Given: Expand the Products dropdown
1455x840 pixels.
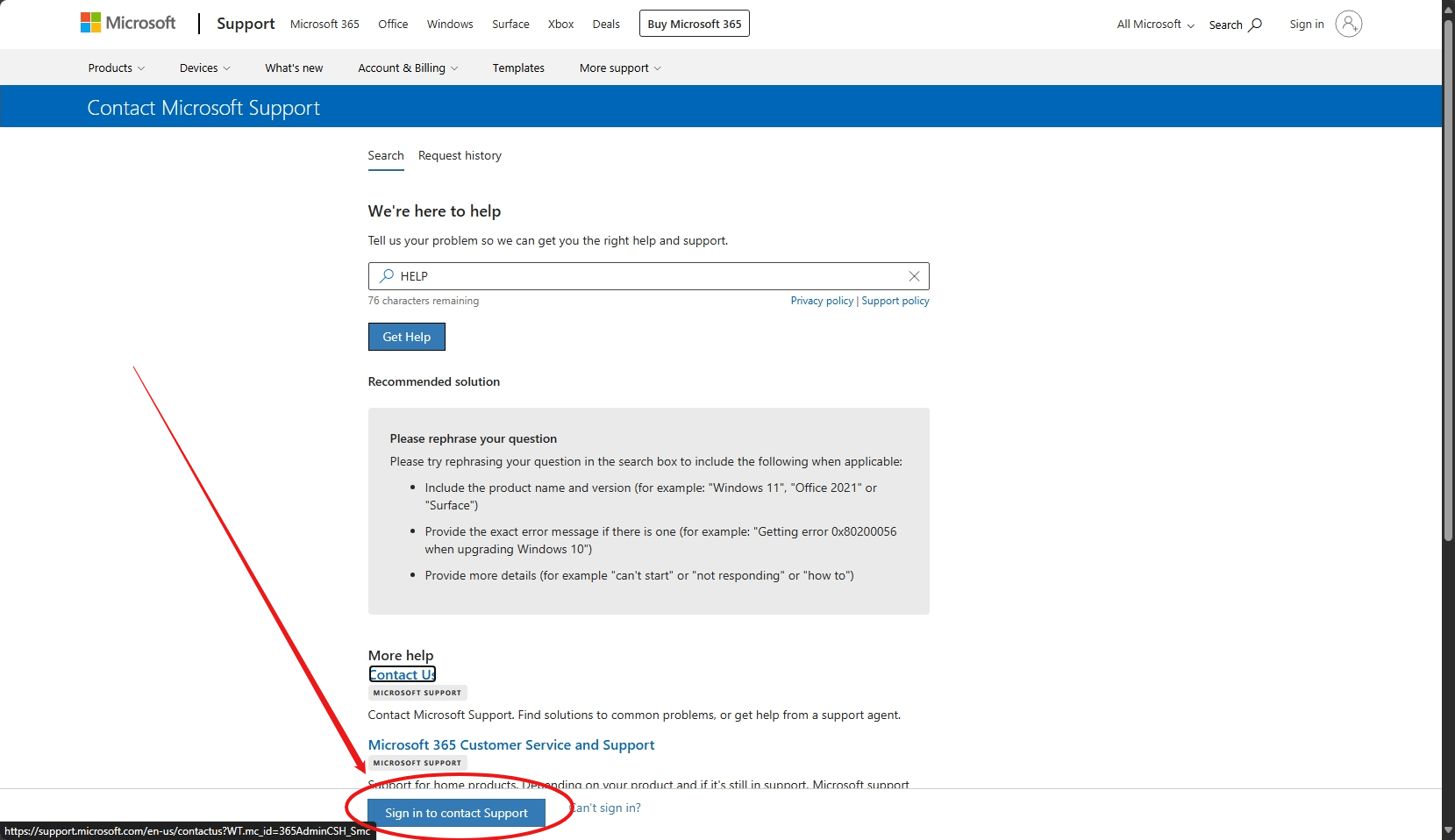Looking at the screenshot, I should 117,68.
